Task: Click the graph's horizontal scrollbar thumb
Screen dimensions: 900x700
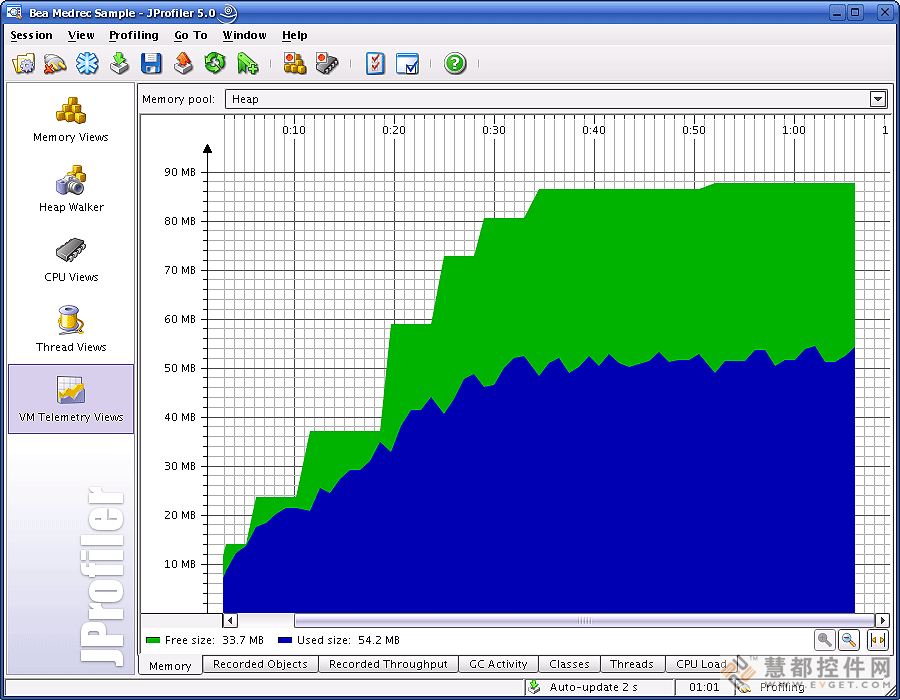Action: click(x=584, y=620)
